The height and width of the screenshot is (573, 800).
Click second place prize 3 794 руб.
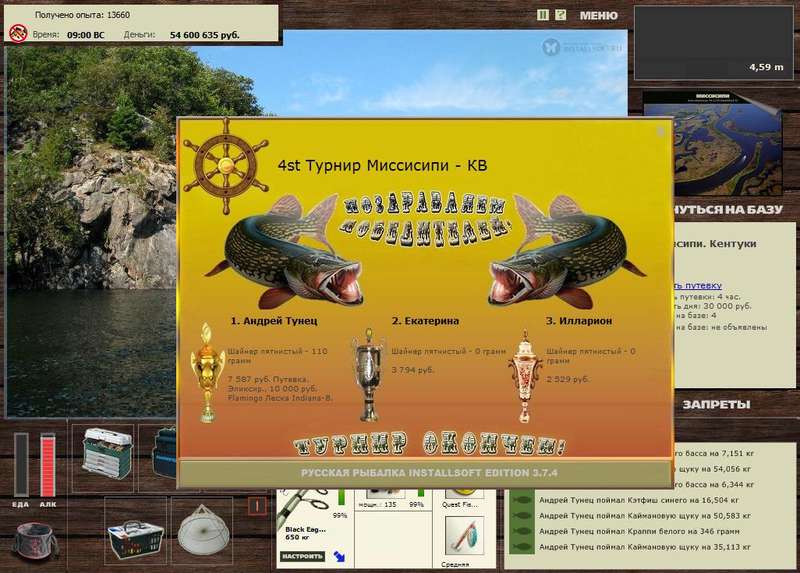(413, 370)
